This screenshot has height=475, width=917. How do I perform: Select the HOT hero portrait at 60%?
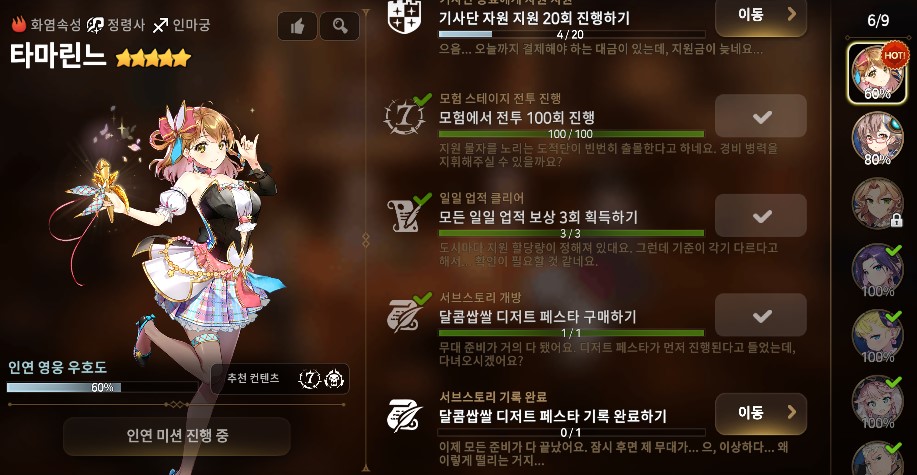(877, 73)
